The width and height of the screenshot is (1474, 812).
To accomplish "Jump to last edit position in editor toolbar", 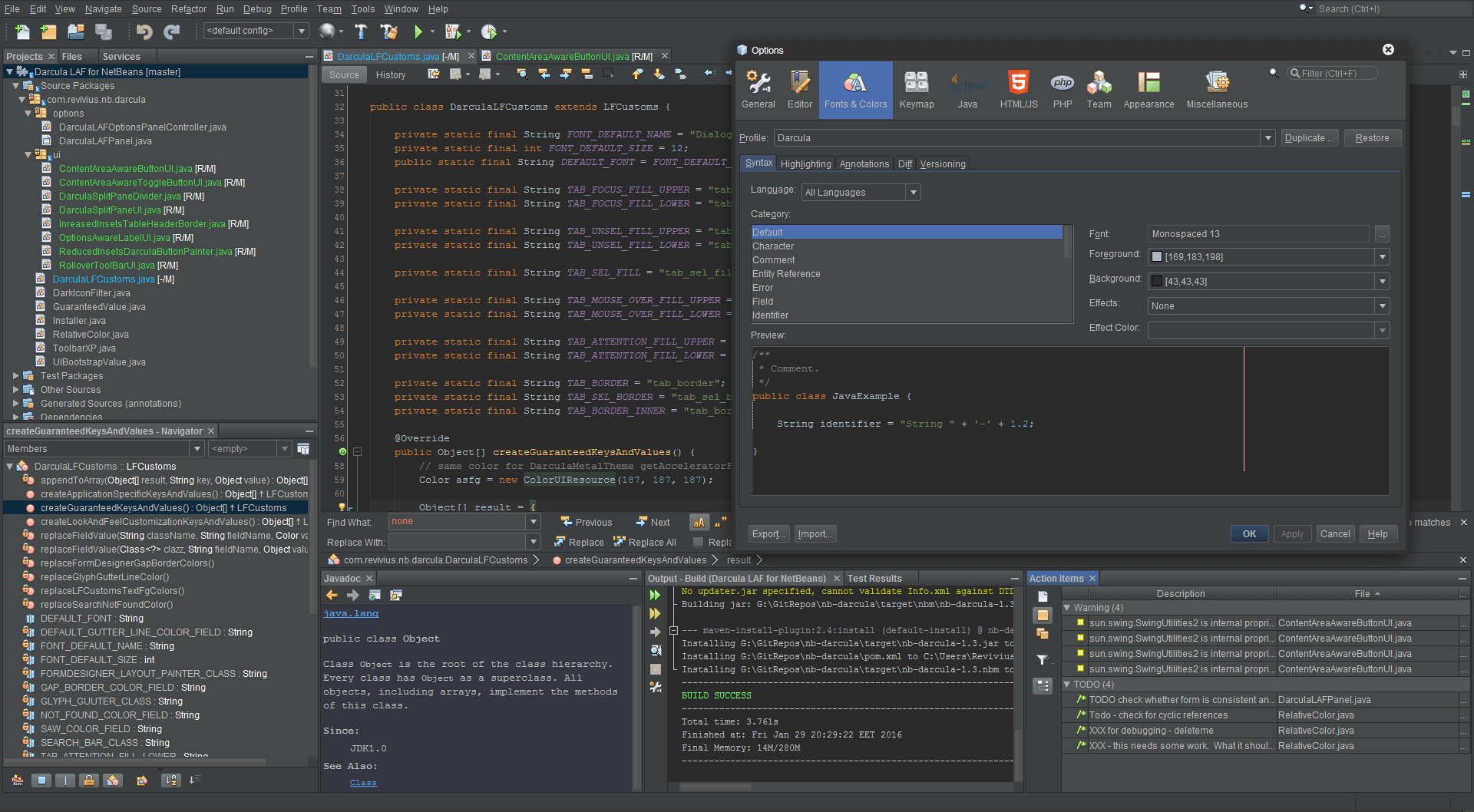I will point(433,74).
